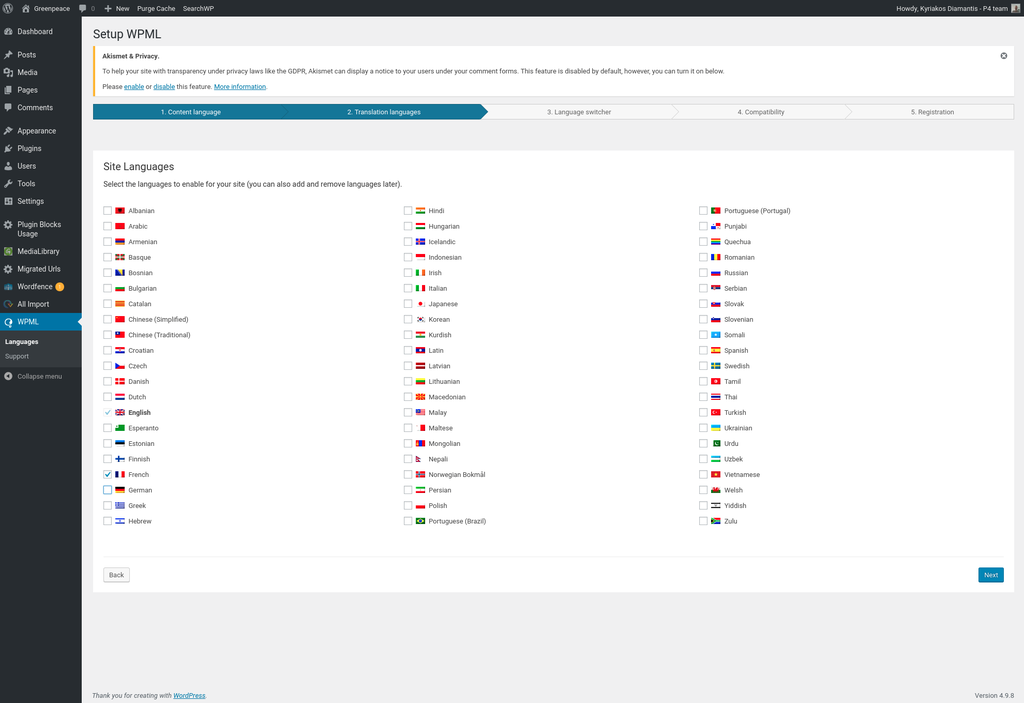Click the plus New icon in the admin bar
This screenshot has width=1024, height=703.
[x=108, y=8]
